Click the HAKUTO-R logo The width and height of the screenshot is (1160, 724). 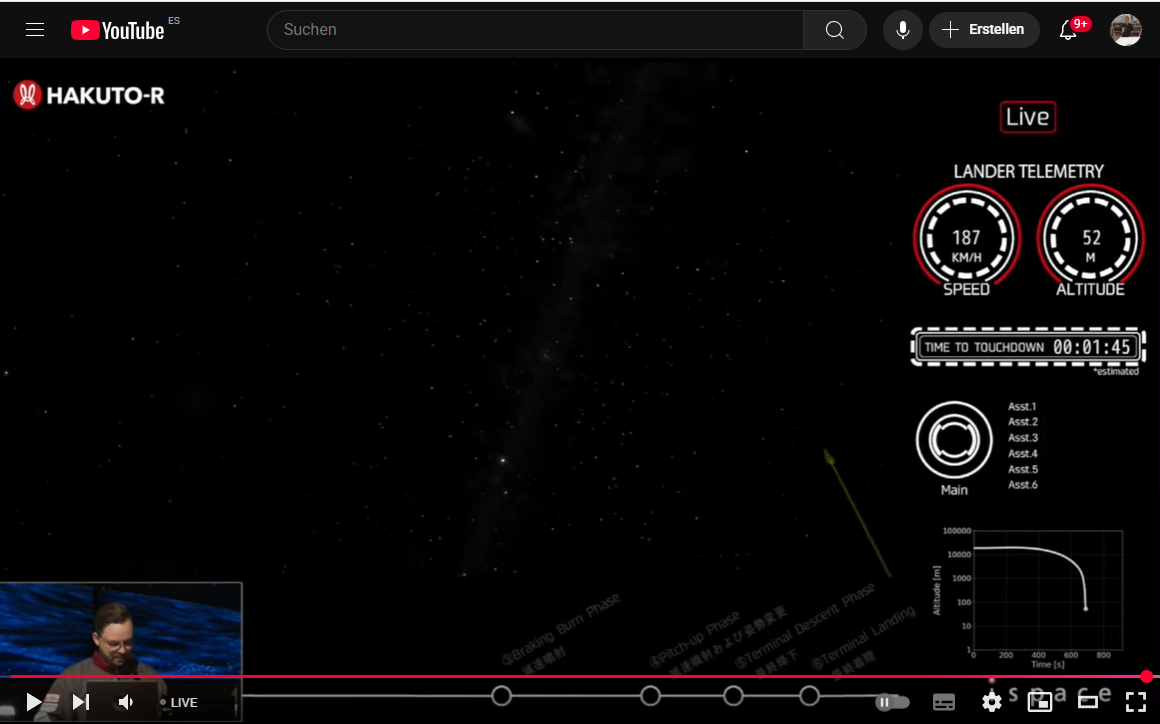click(x=89, y=95)
